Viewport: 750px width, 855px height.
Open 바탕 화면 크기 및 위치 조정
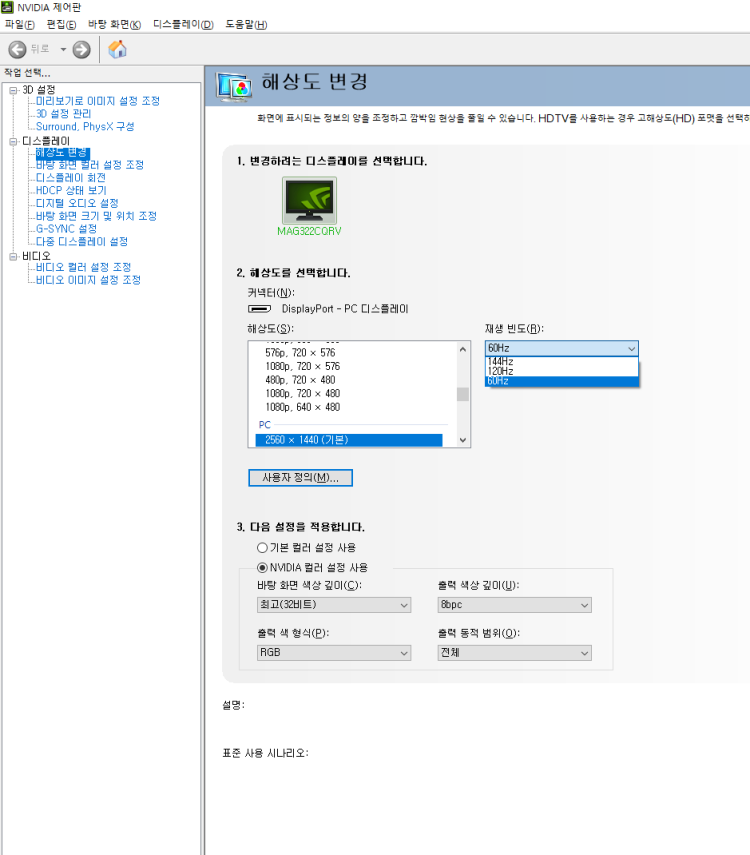[96, 216]
